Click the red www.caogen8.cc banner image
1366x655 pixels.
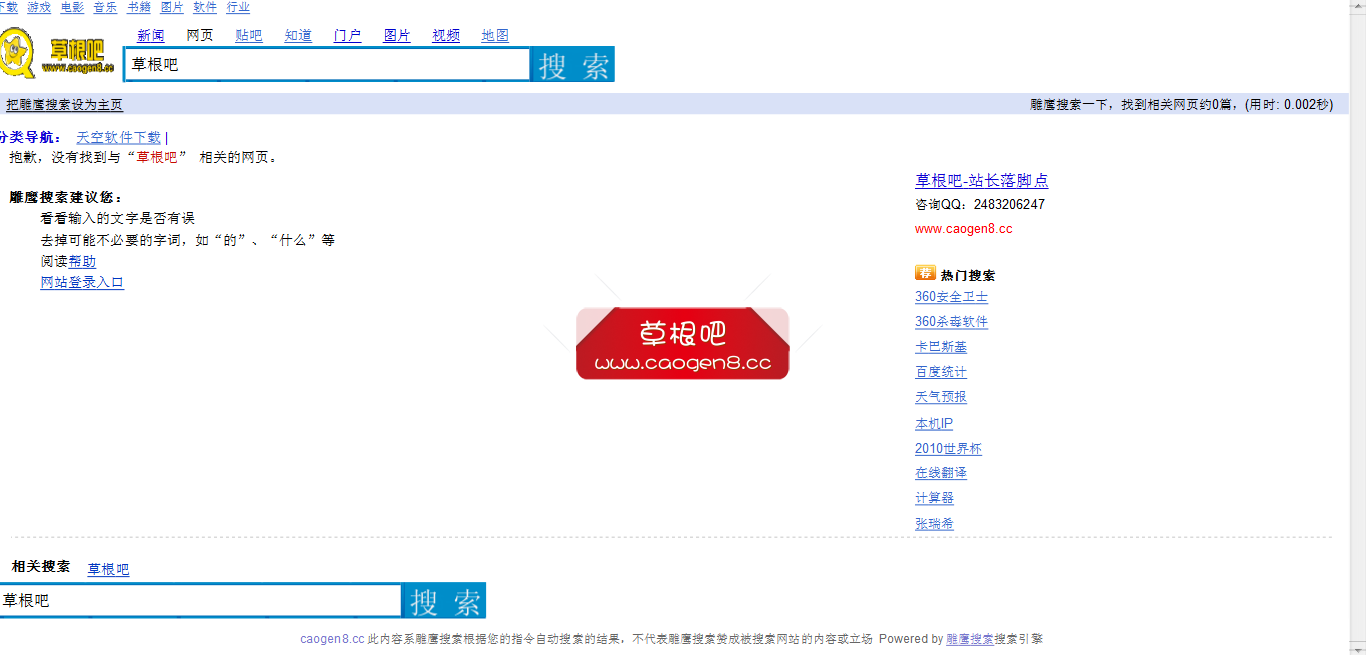point(683,343)
